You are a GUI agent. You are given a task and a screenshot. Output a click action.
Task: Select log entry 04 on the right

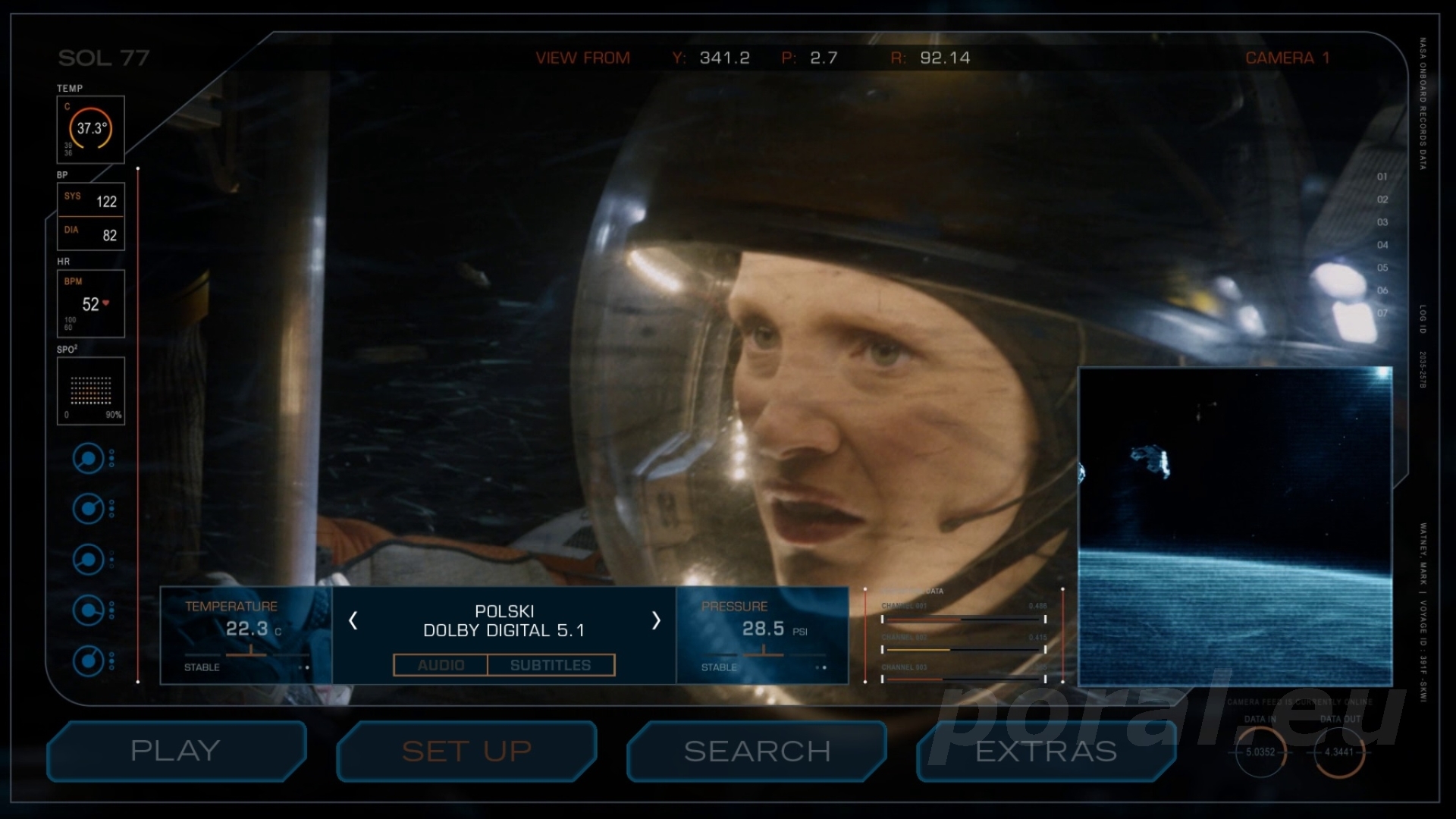click(1382, 245)
